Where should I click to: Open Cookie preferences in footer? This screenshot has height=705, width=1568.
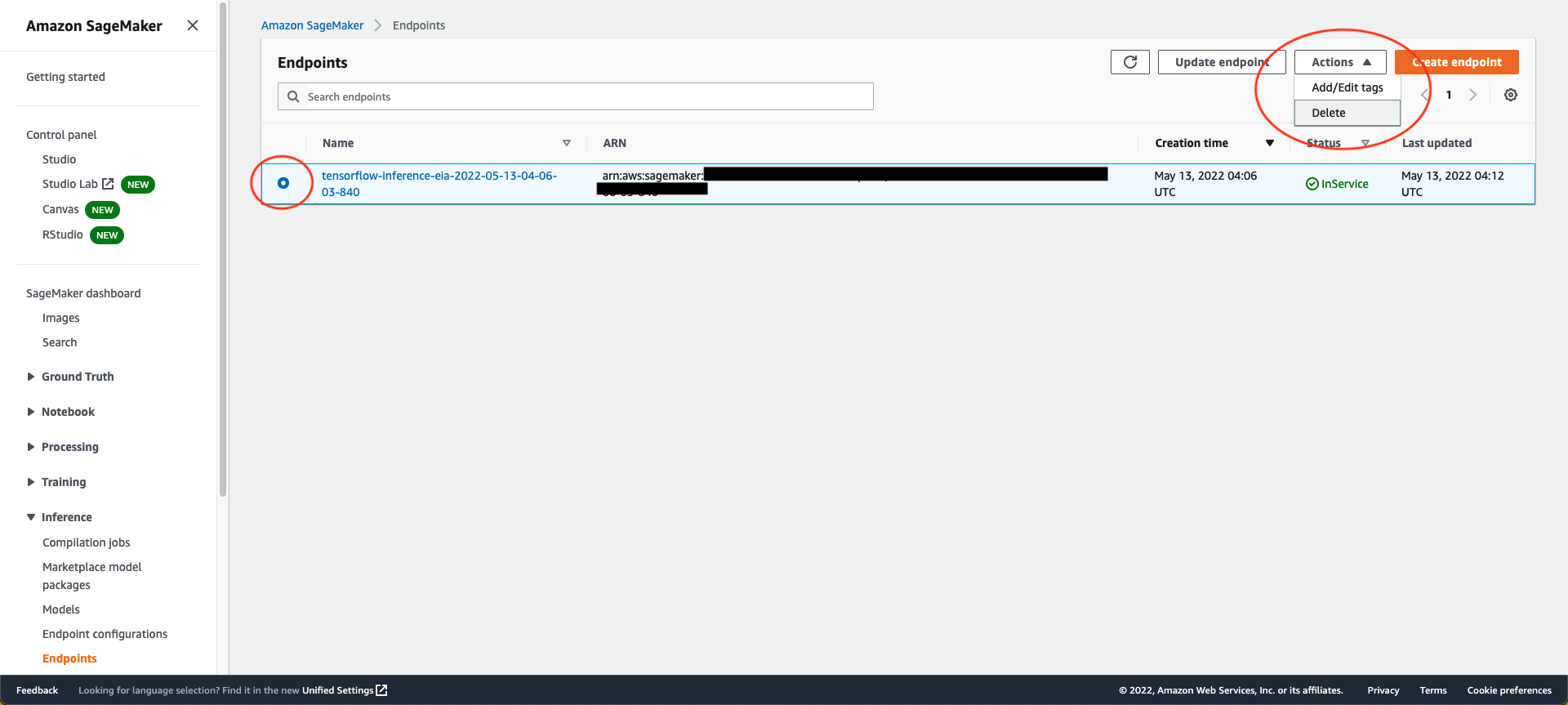[1509, 690]
